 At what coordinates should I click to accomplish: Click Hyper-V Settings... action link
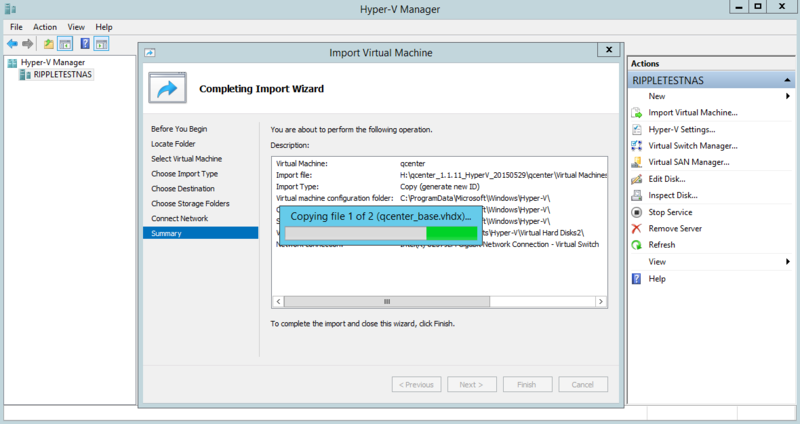click(682, 130)
